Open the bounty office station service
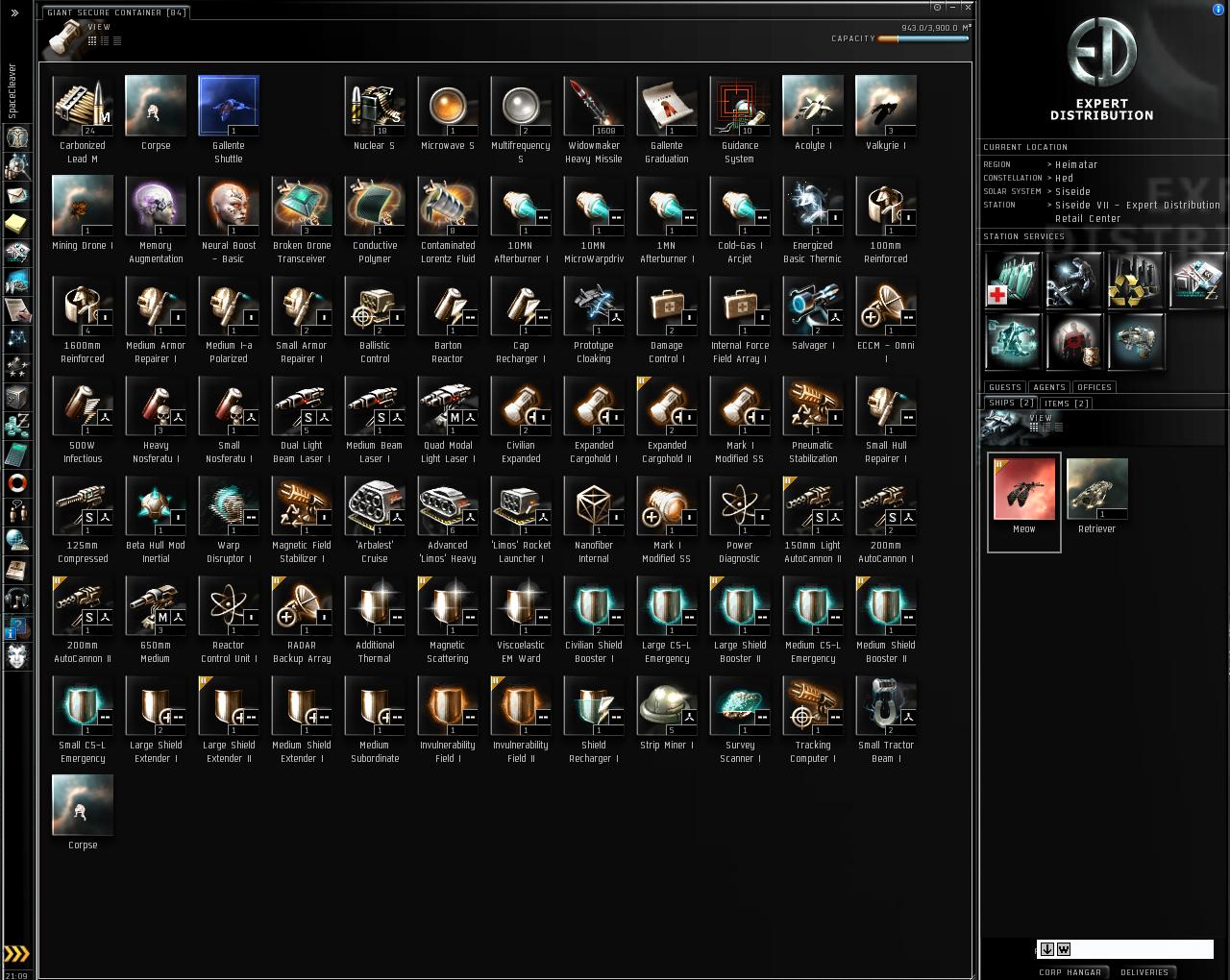Image resolution: width=1230 pixels, height=980 pixels. click(x=1074, y=341)
